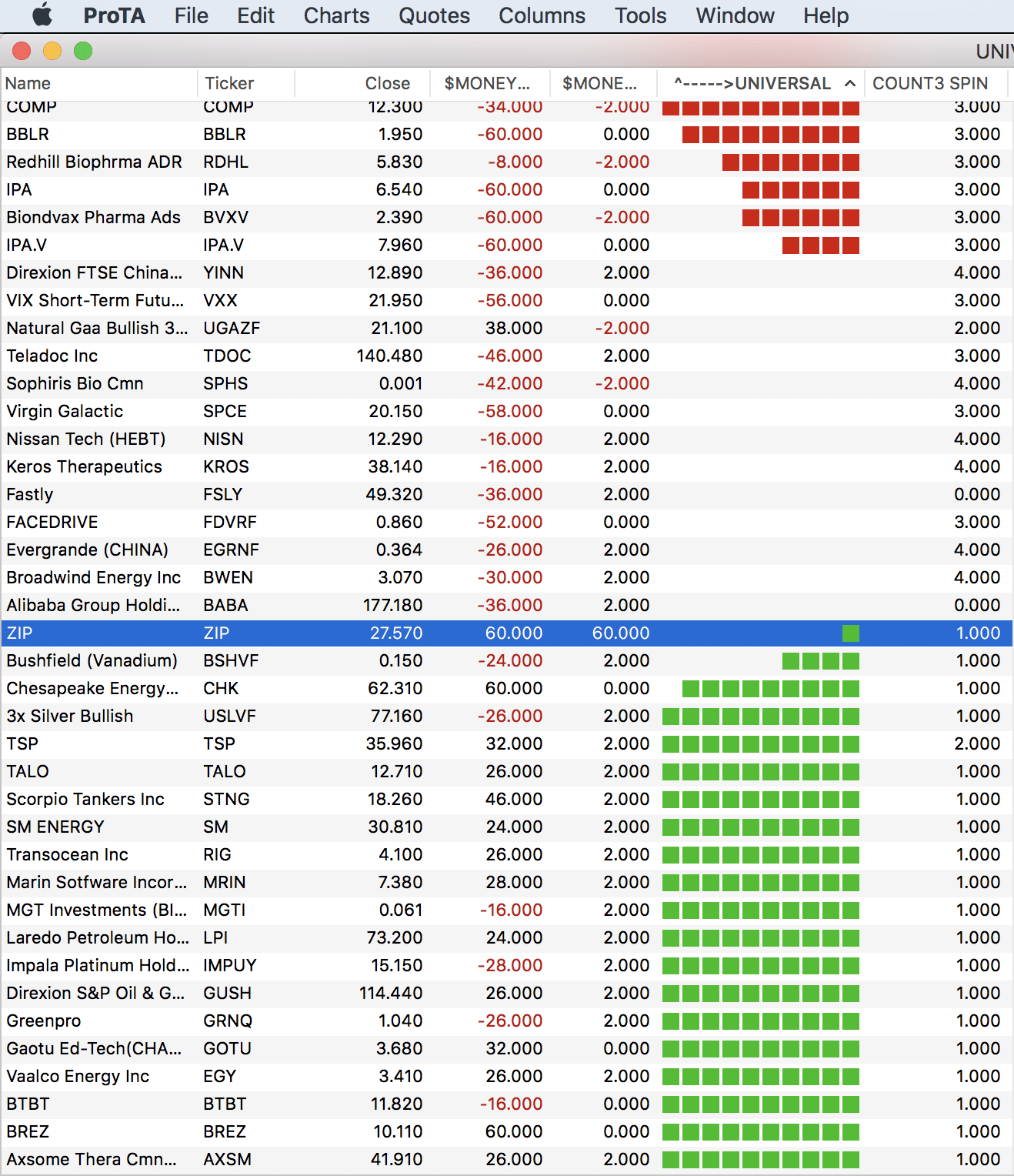
Task: Minimize the watchlist window
Action: (x=52, y=51)
